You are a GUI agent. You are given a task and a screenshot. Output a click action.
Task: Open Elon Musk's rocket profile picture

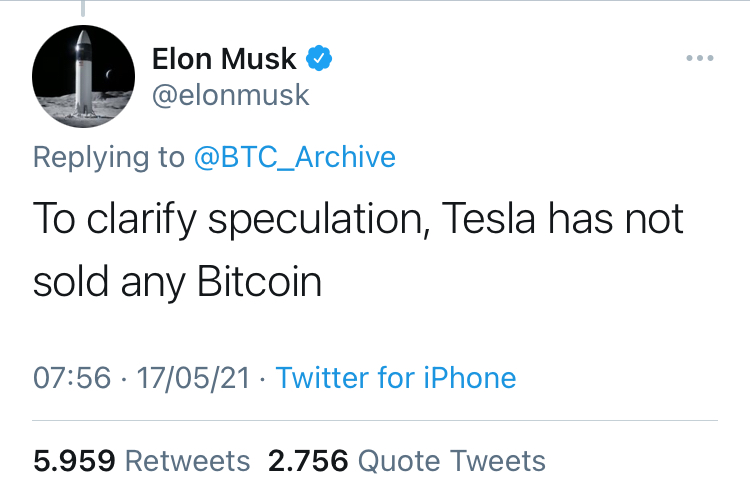click(x=84, y=77)
